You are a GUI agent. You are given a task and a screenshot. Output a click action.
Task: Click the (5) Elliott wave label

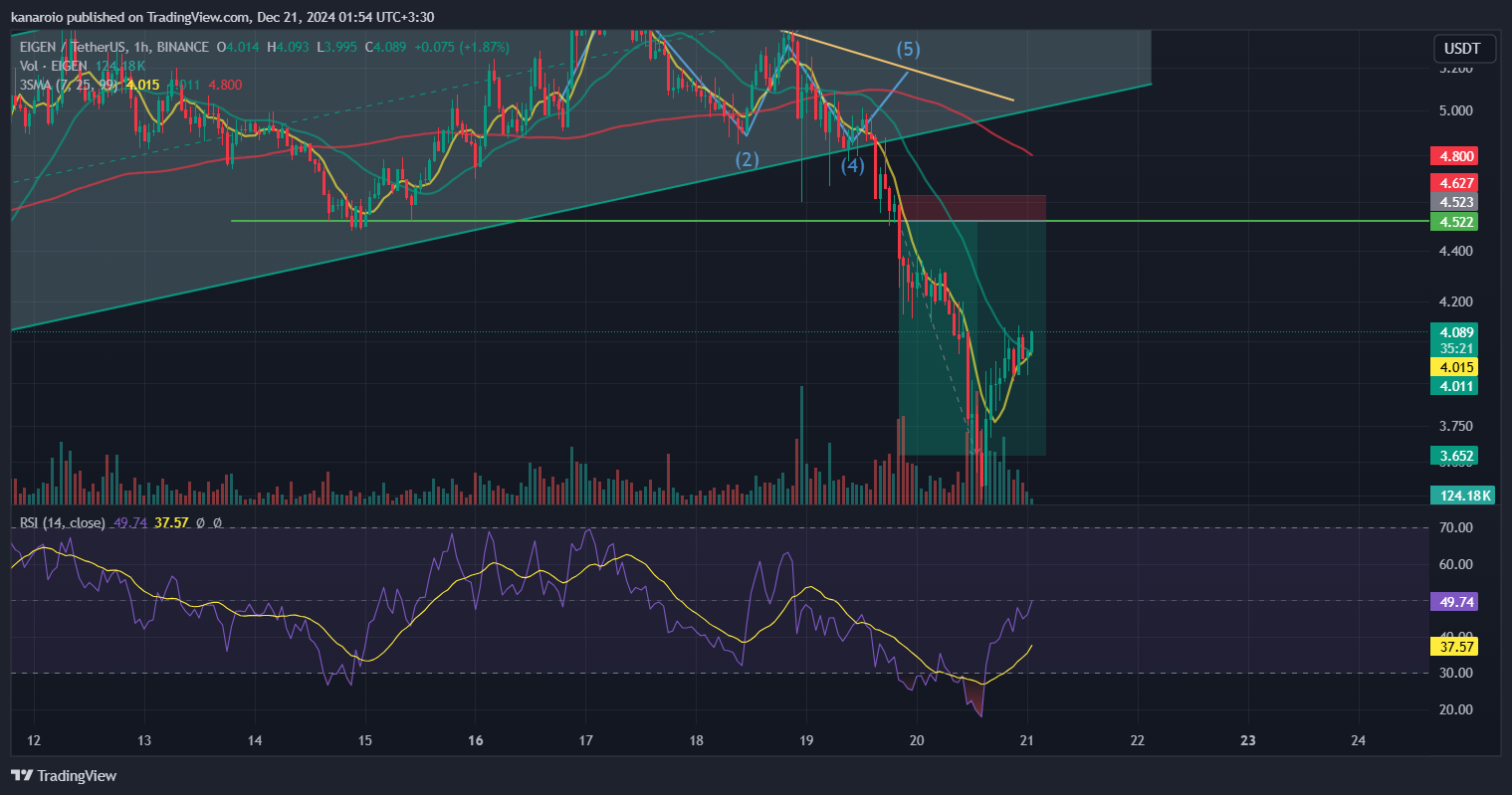[908, 49]
